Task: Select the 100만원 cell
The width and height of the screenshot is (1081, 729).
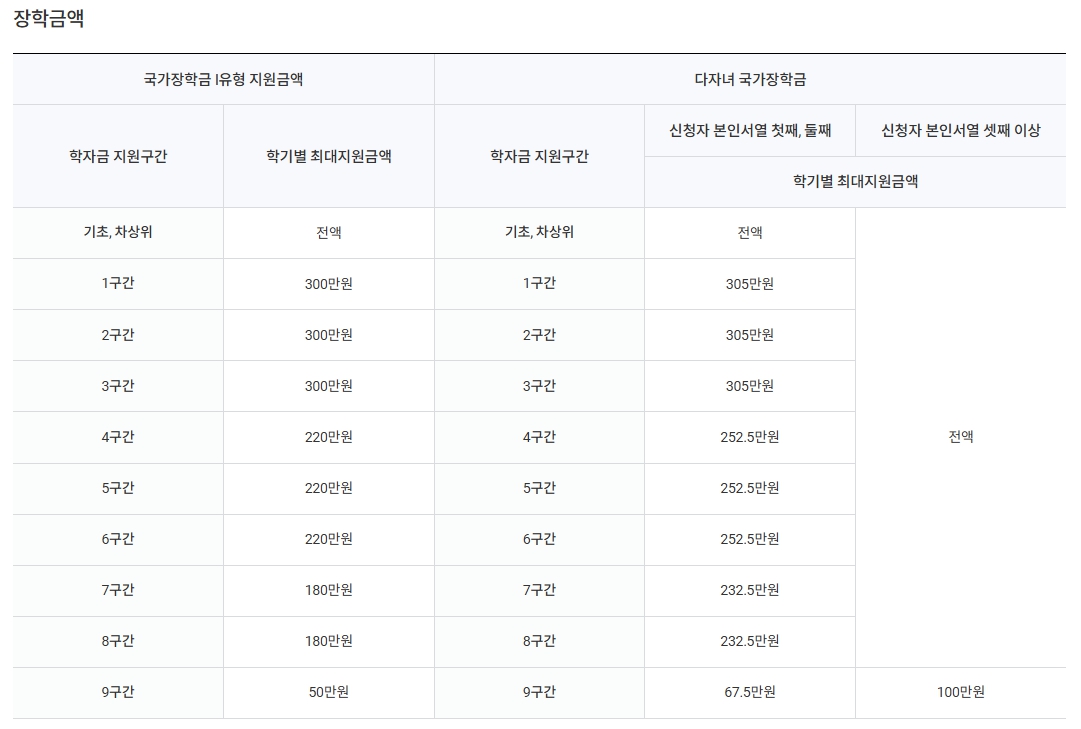Action: coord(961,692)
